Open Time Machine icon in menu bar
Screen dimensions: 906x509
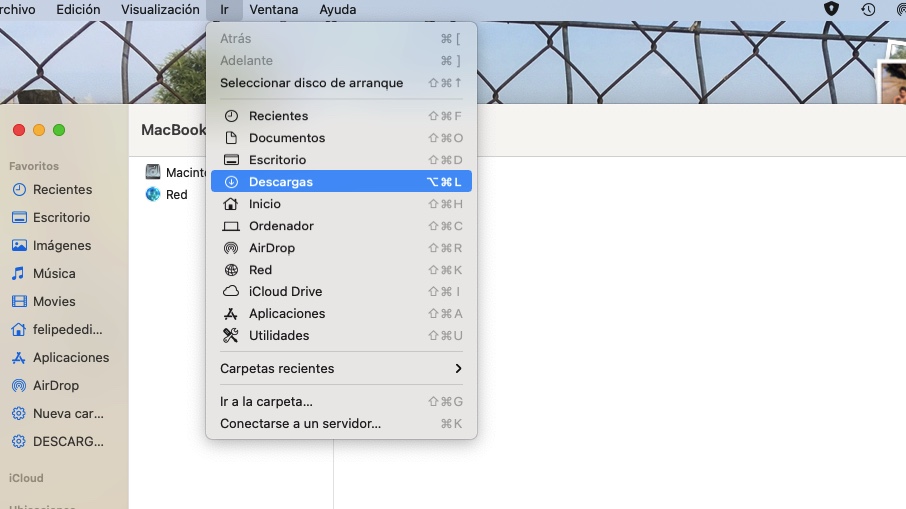[868, 9]
